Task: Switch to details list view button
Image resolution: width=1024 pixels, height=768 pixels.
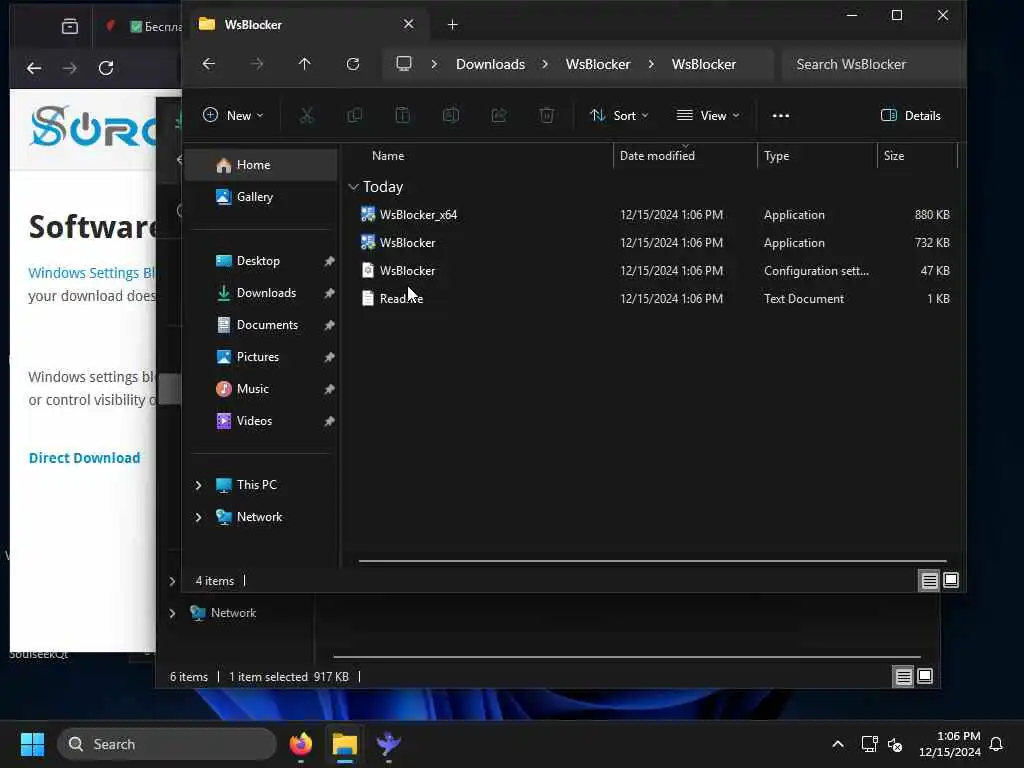Action: [929, 580]
